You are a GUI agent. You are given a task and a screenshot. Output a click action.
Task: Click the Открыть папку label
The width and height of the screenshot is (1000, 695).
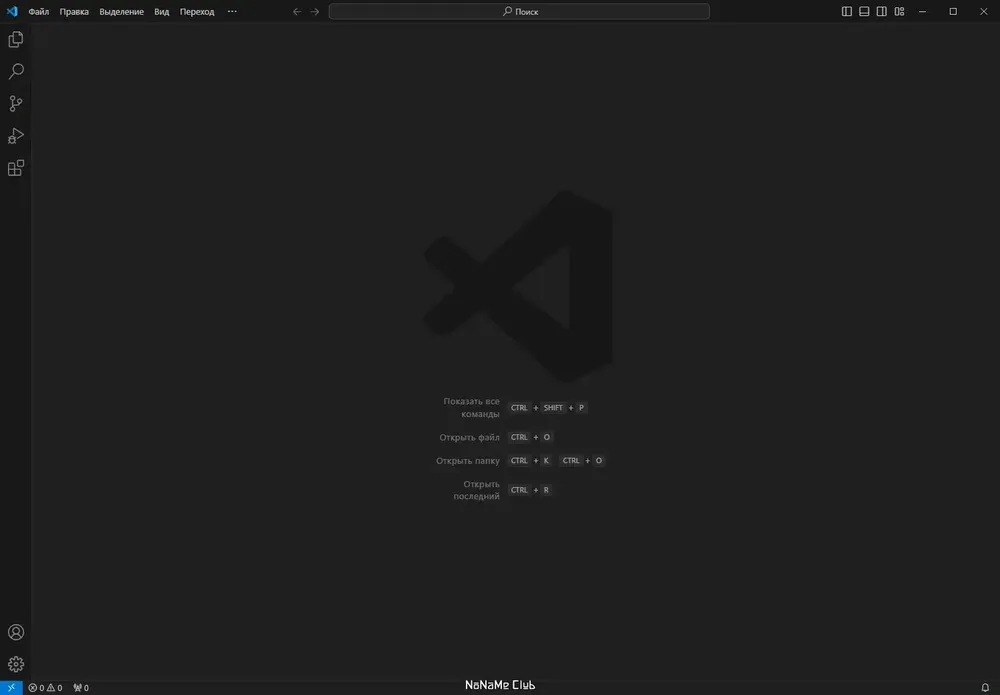pos(467,460)
